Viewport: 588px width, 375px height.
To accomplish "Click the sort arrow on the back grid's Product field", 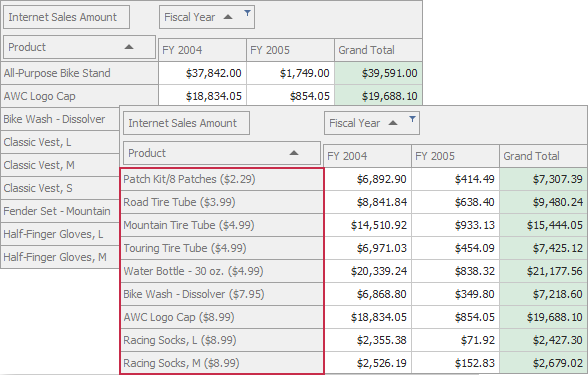I will 129,47.
